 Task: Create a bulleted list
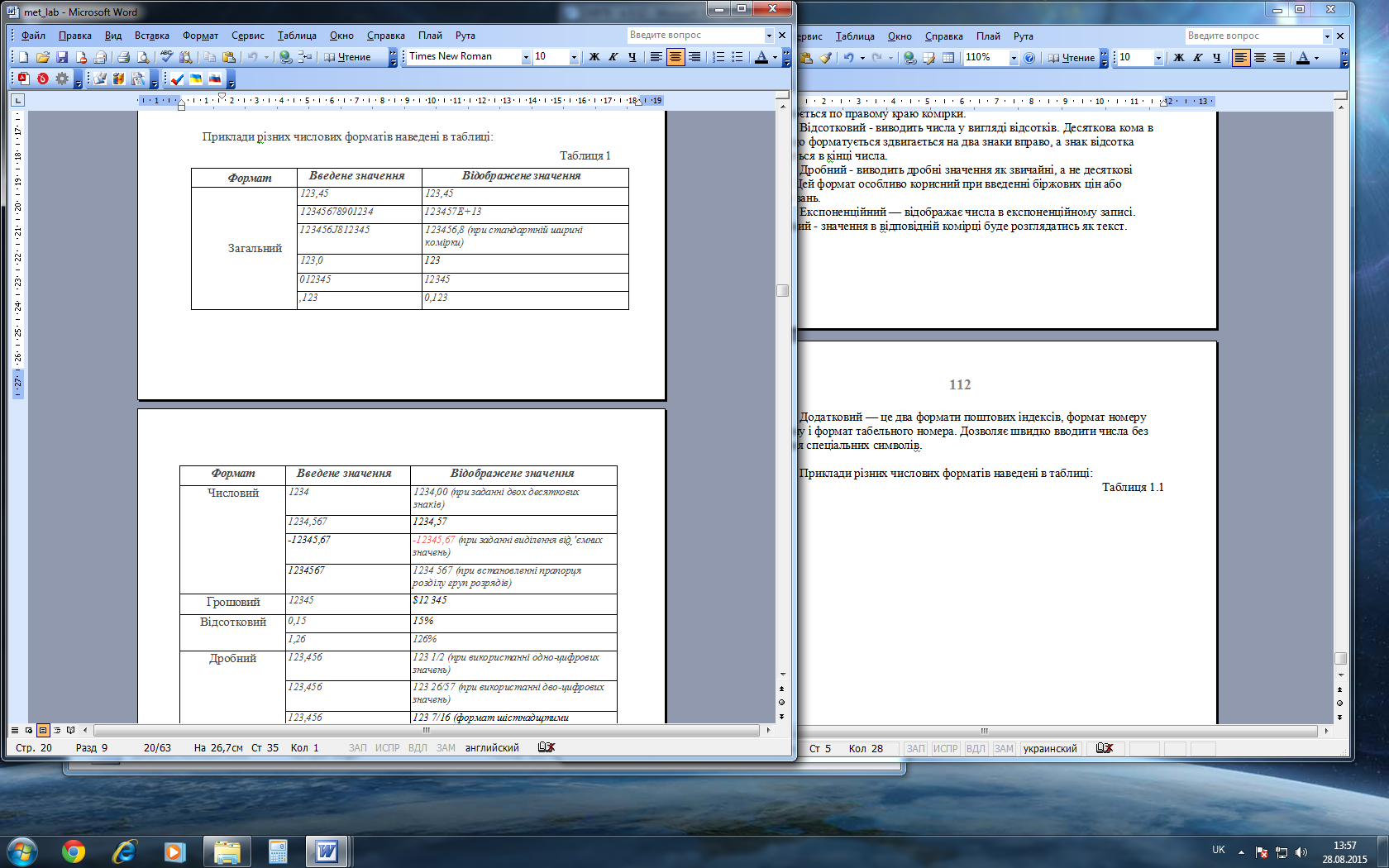[x=737, y=57]
